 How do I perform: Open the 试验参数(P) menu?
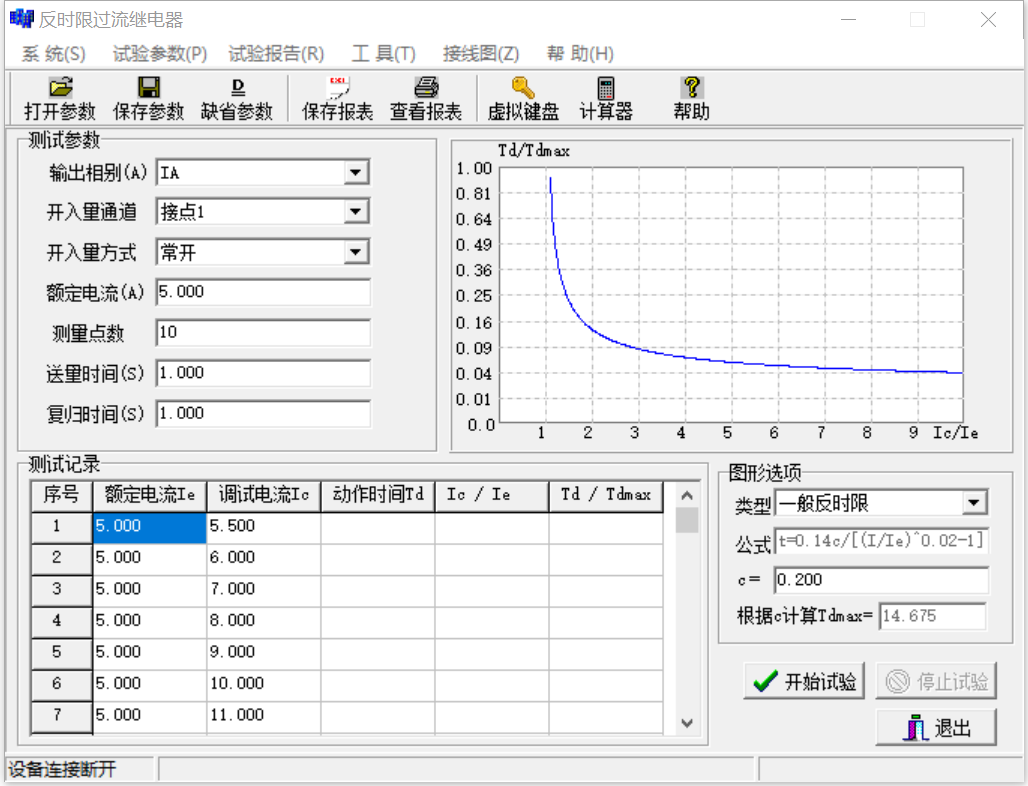[x=160, y=54]
